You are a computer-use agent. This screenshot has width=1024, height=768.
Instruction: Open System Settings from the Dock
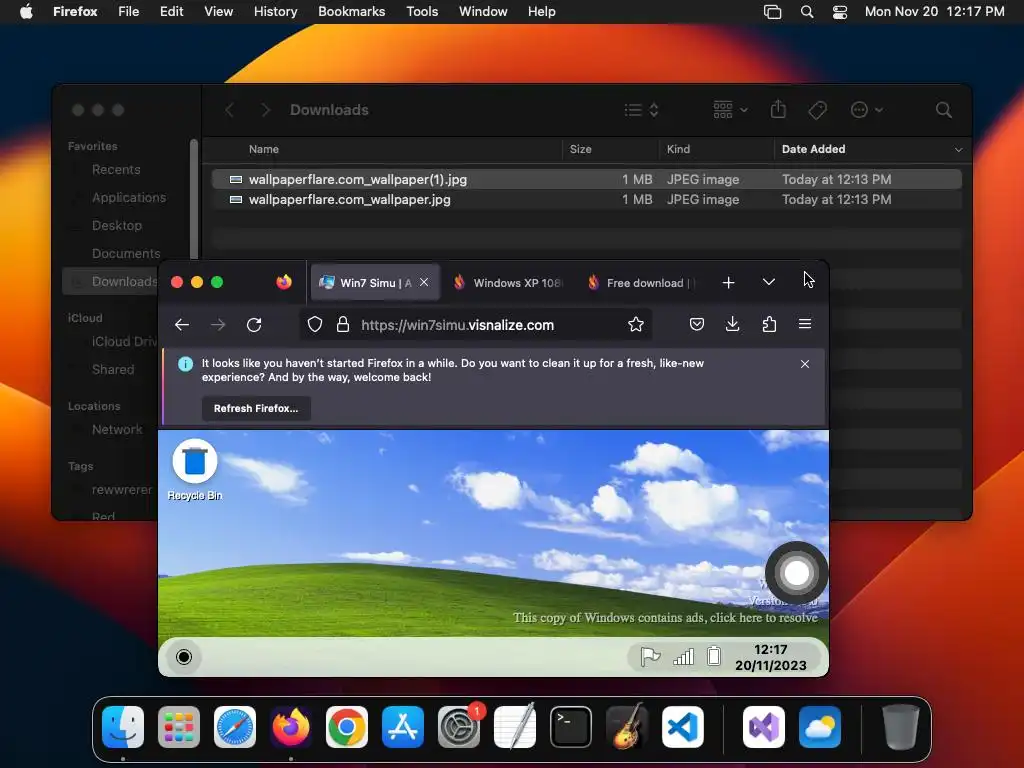coord(458,727)
